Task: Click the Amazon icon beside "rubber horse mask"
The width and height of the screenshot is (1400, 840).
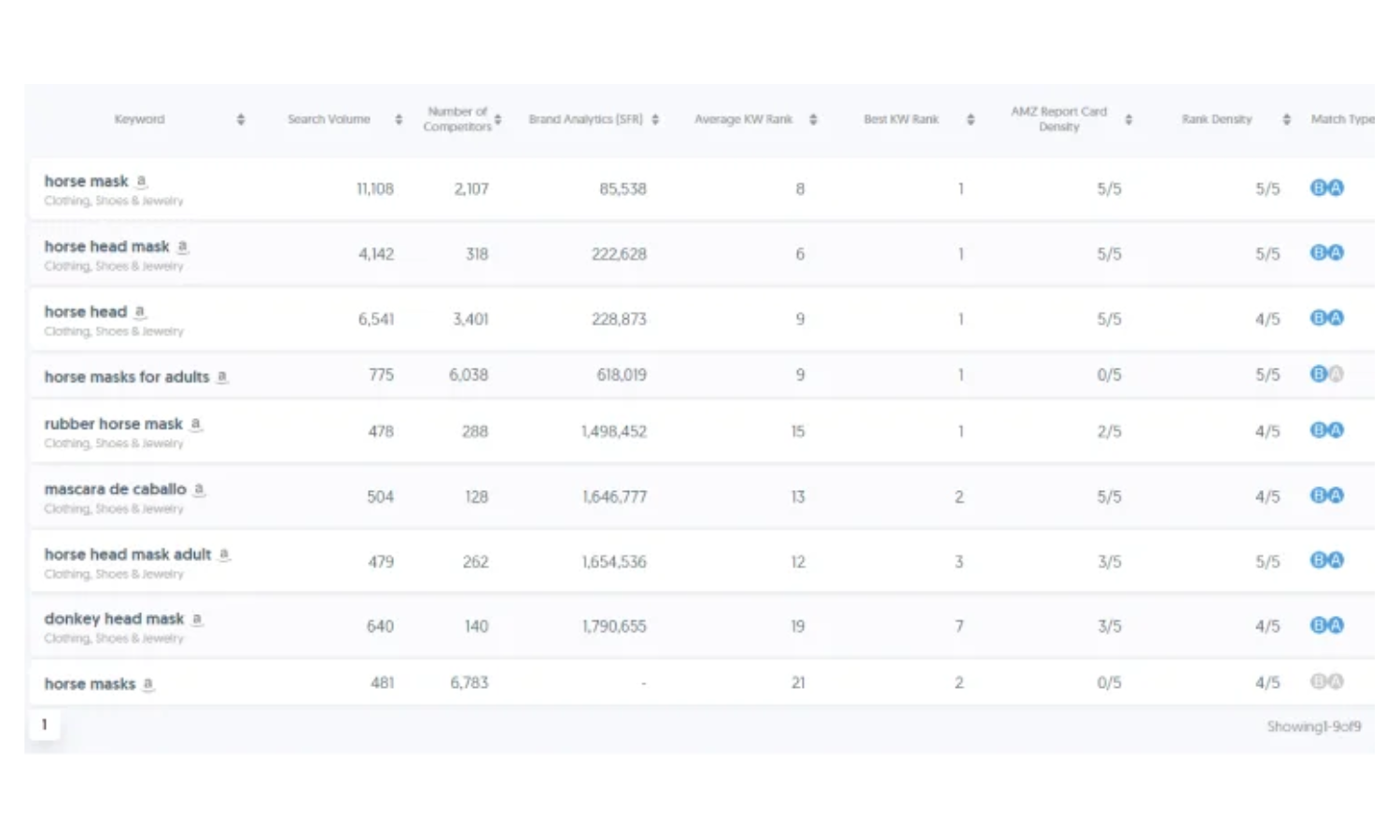Action: pos(196,423)
